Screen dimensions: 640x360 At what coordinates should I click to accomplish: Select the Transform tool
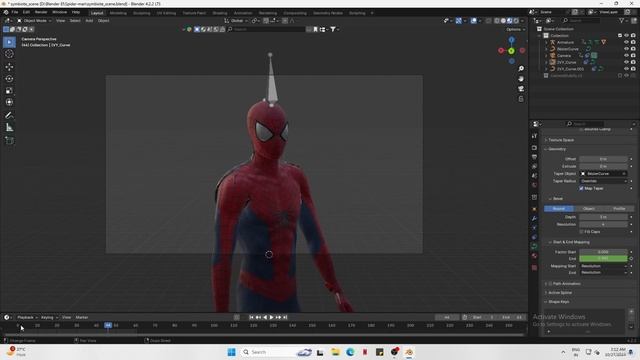coord(9,102)
